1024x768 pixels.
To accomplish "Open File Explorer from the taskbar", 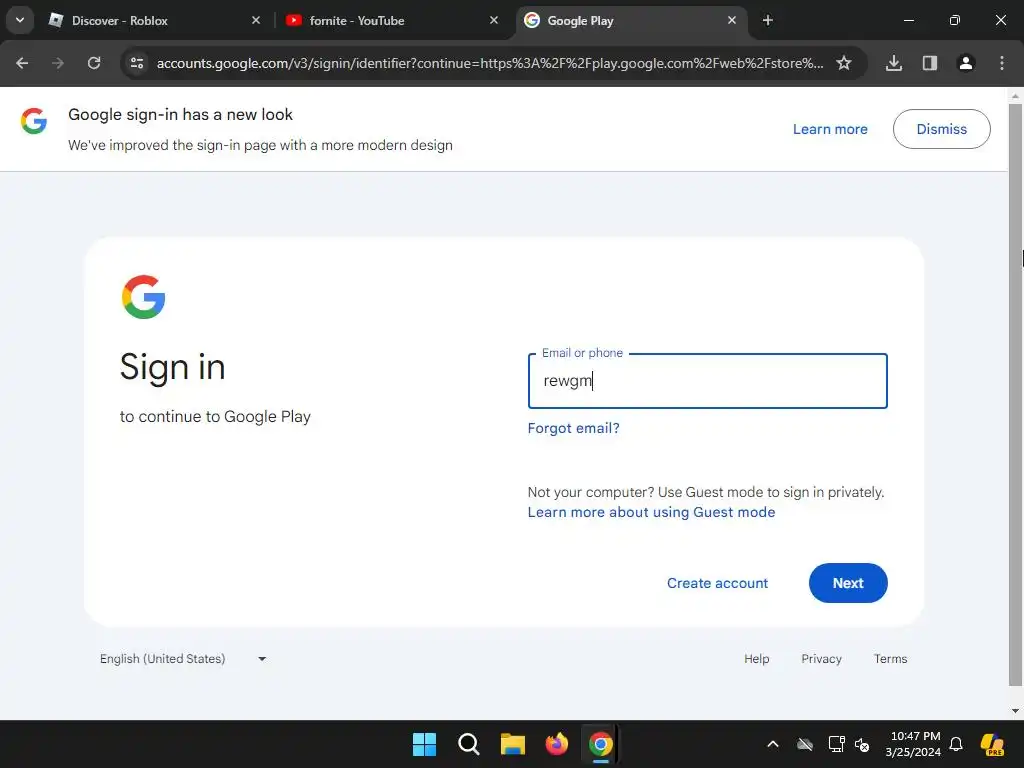I will point(513,744).
